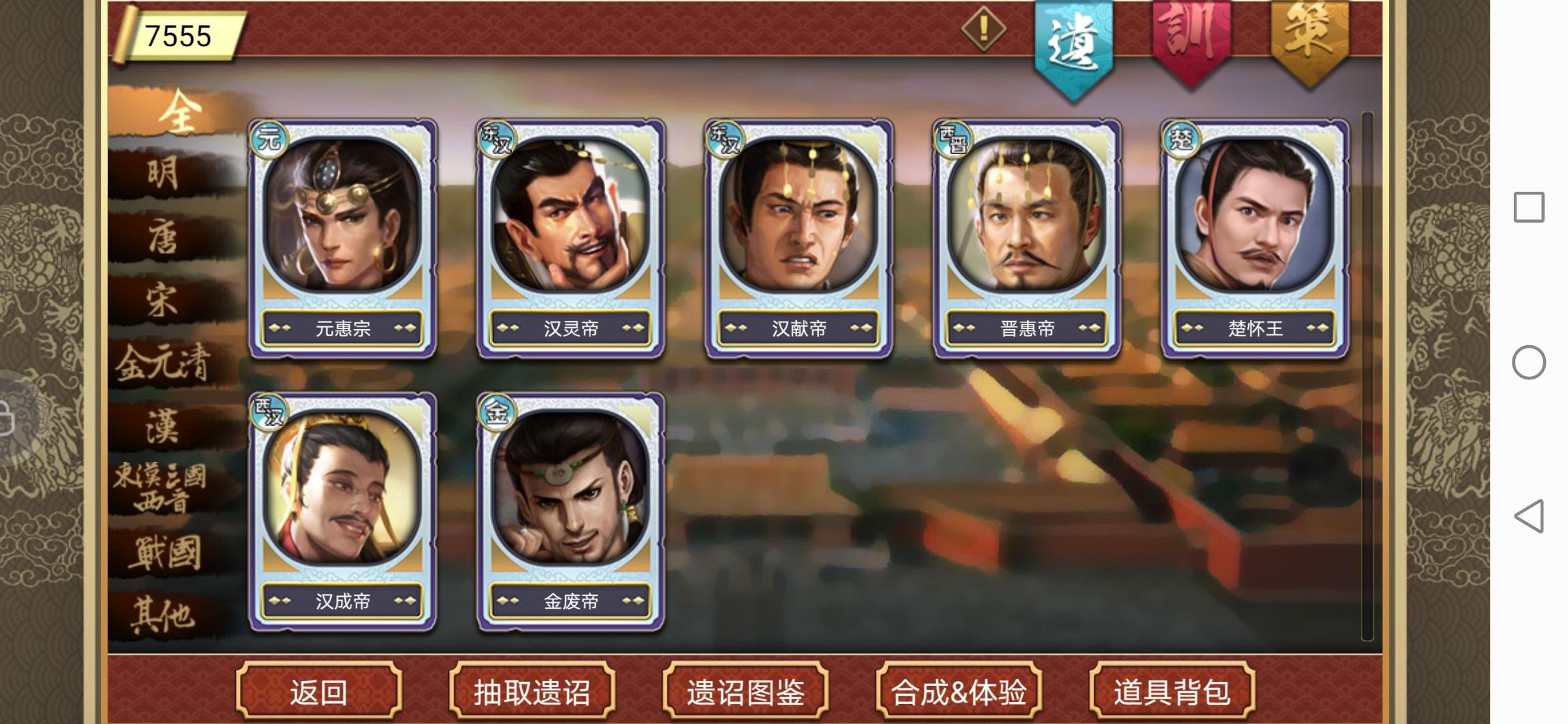Click the 返回 button
Viewport: 1568px width, 724px height.
pyautogui.click(x=319, y=692)
